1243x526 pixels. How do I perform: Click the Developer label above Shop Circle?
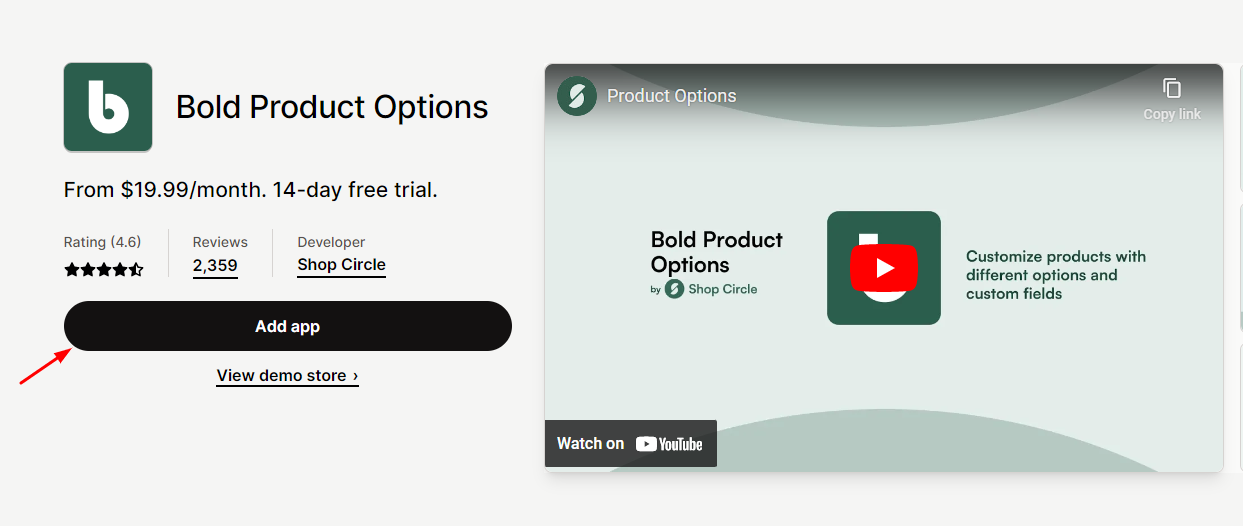tap(331, 242)
